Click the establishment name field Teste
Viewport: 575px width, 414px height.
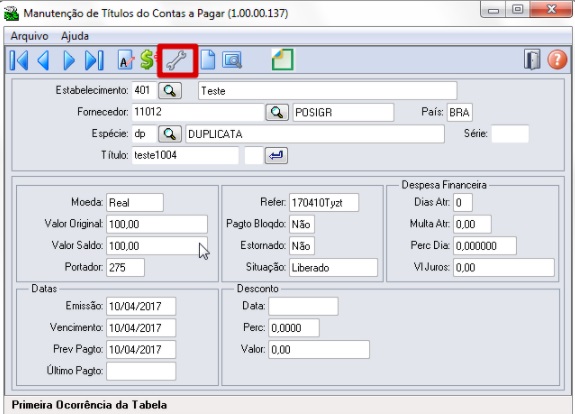point(327,91)
